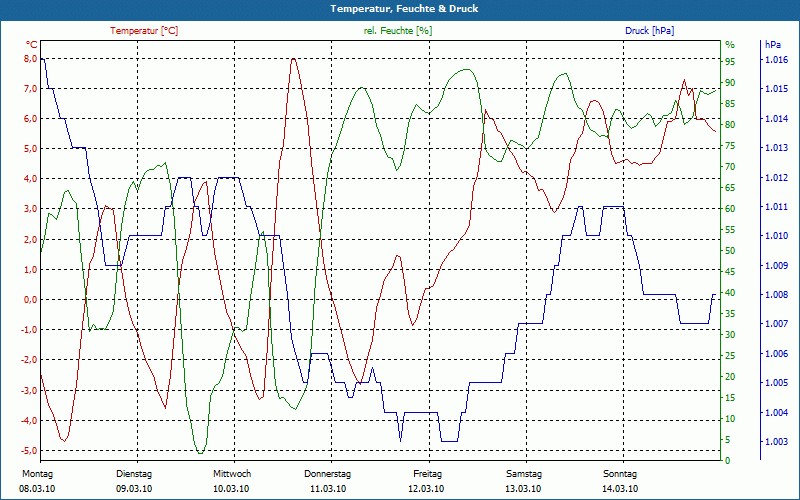Select the 'Freitag' day label
This screenshot has width=800, height=500.
tap(428, 474)
